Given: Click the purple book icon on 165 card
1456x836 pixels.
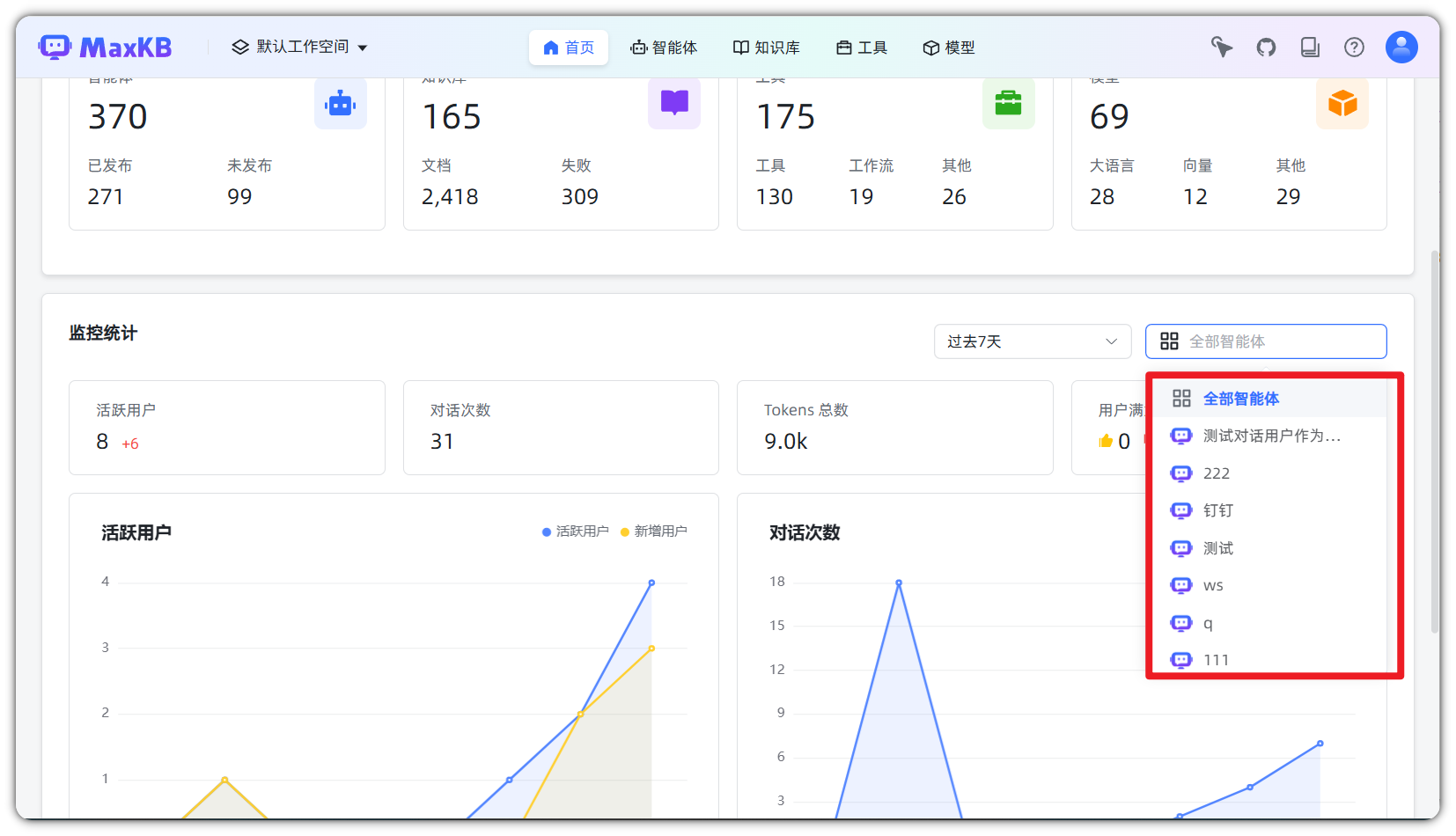Looking at the screenshot, I should [x=674, y=104].
